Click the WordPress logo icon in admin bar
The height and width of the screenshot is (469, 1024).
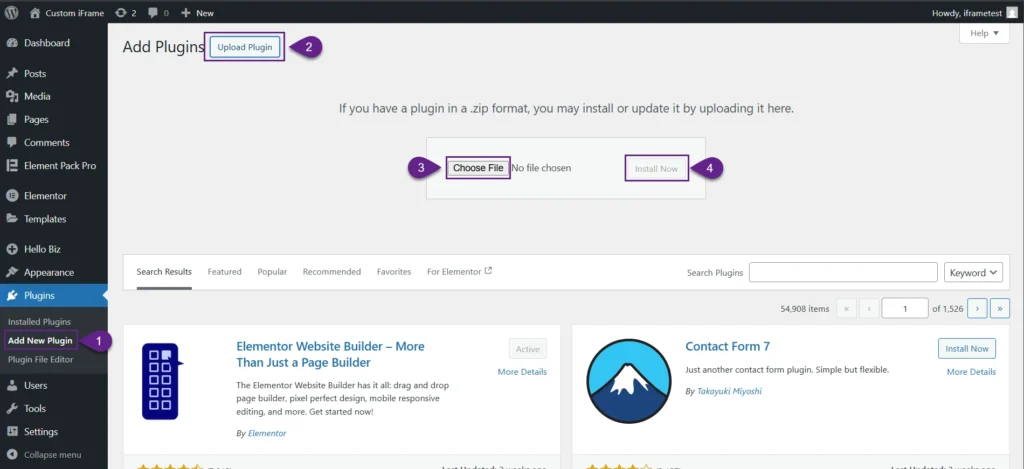point(12,12)
